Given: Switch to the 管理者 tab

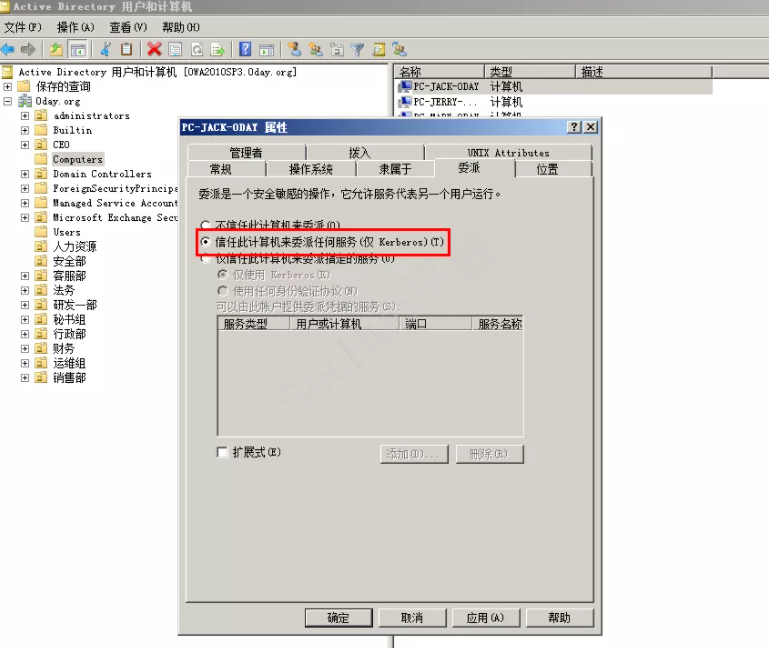Looking at the screenshot, I should (246, 153).
